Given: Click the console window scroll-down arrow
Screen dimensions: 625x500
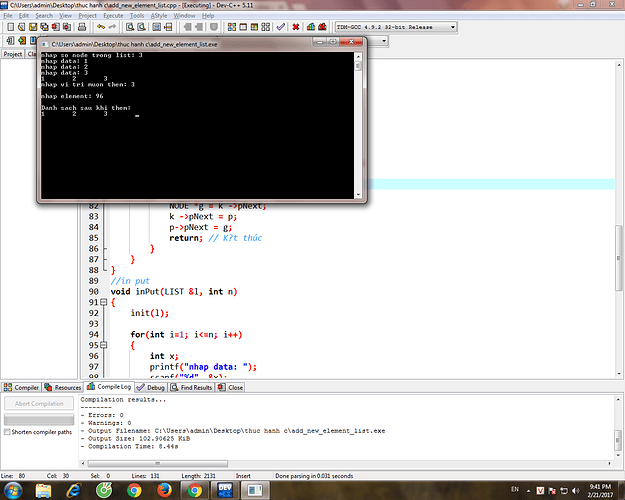Looking at the screenshot, I should [358, 195].
